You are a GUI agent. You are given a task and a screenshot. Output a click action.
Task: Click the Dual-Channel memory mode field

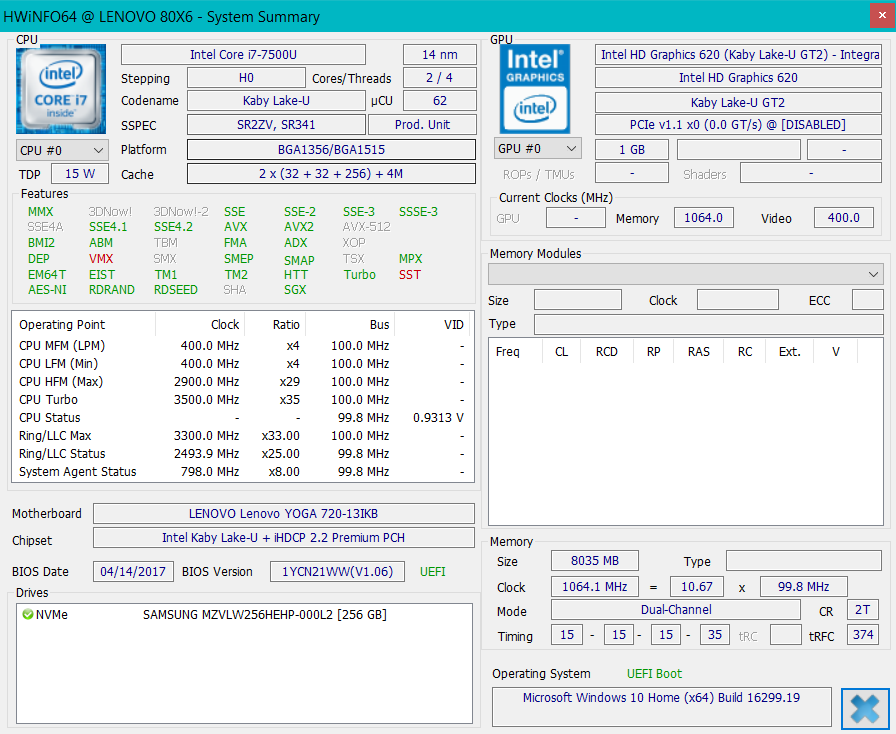675,610
